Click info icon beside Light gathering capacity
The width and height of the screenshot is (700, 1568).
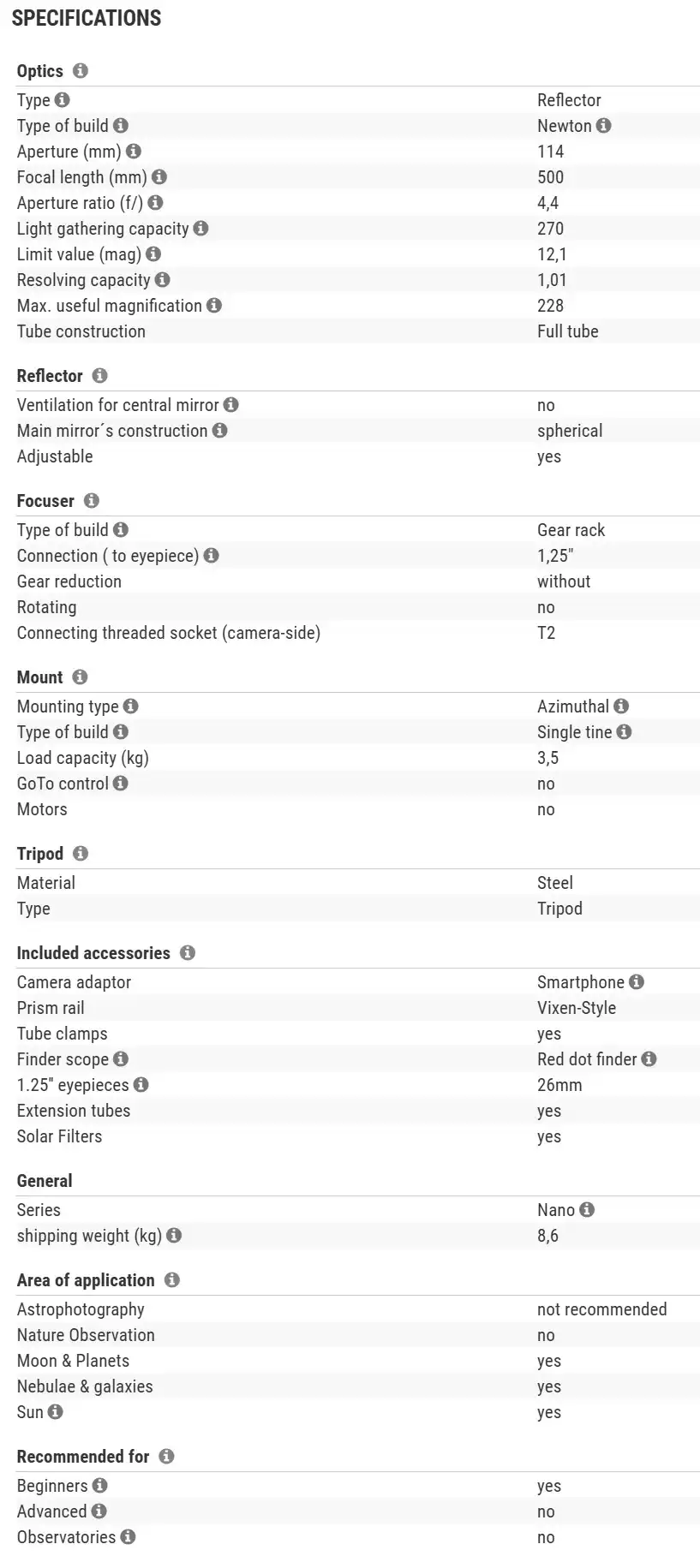pos(200,229)
